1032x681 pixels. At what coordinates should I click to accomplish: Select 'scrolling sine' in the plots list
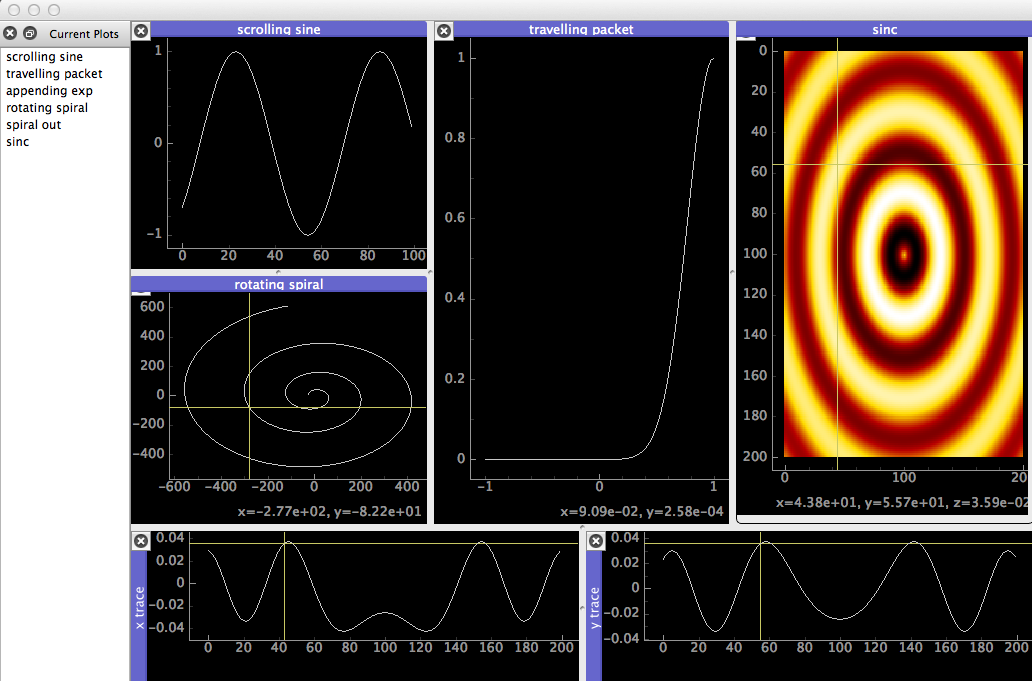(44, 57)
